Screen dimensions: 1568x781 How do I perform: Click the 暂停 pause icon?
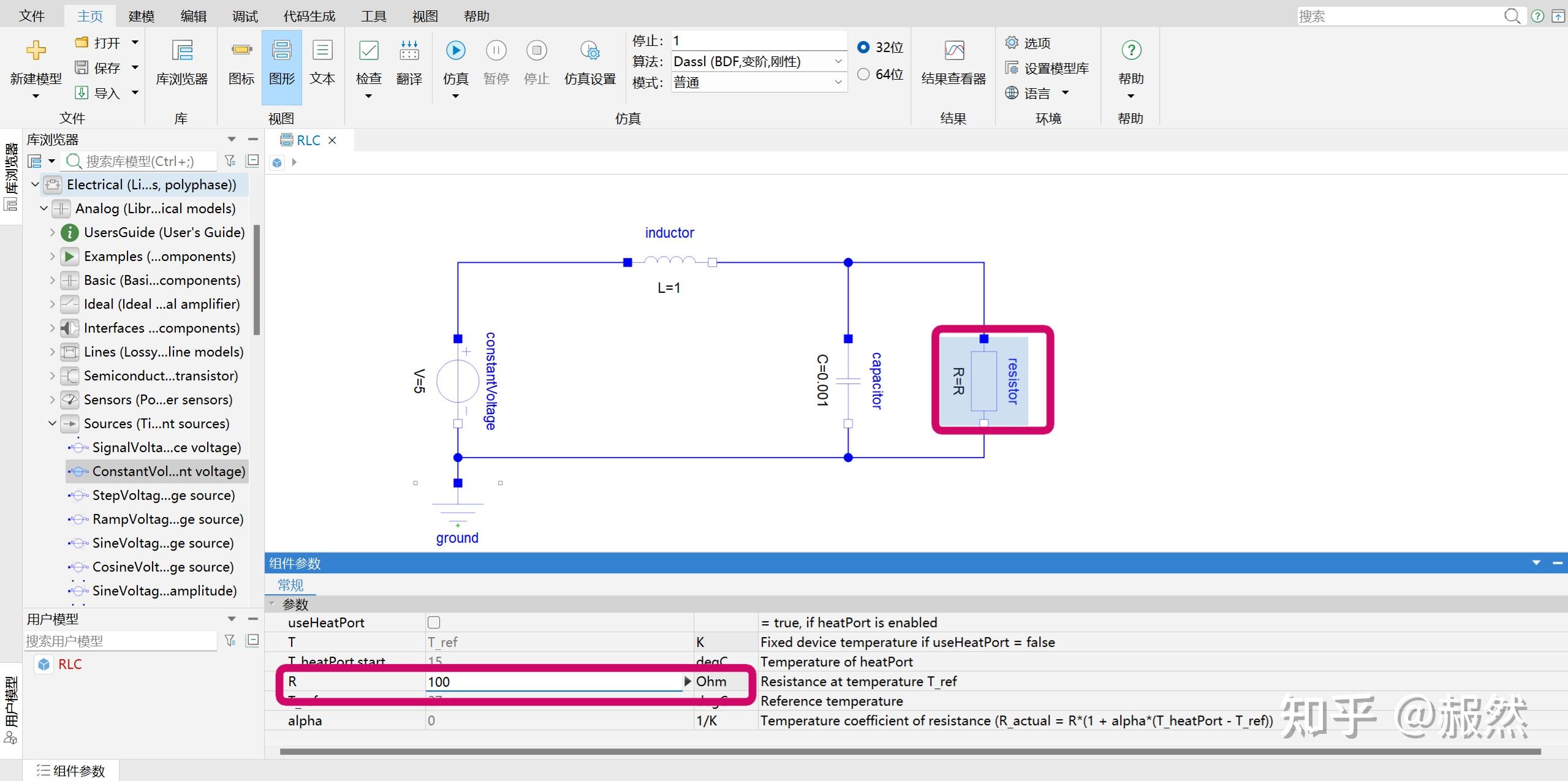(x=496, y=50)
